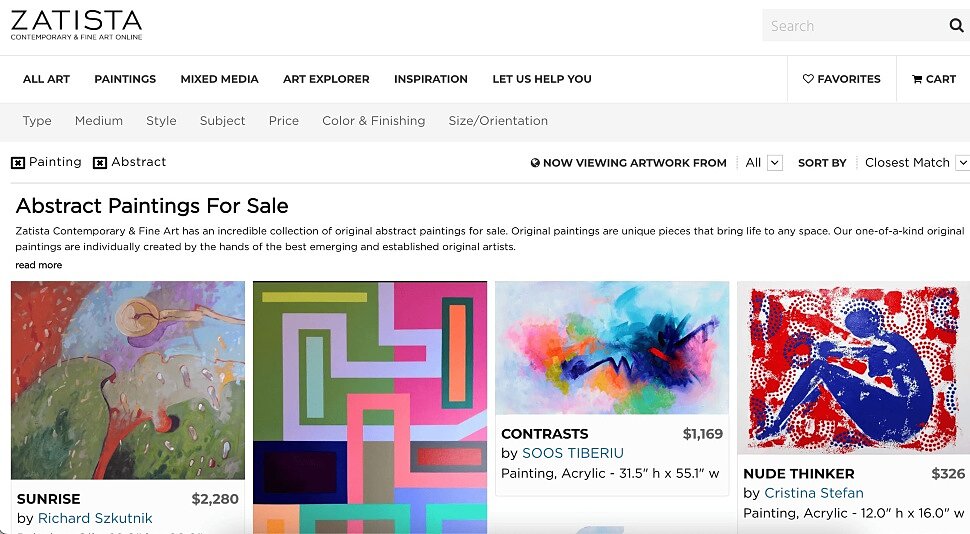Expand the artwork location All dropdown
This screenshot has height=534, width=970.
coord(773,163)
